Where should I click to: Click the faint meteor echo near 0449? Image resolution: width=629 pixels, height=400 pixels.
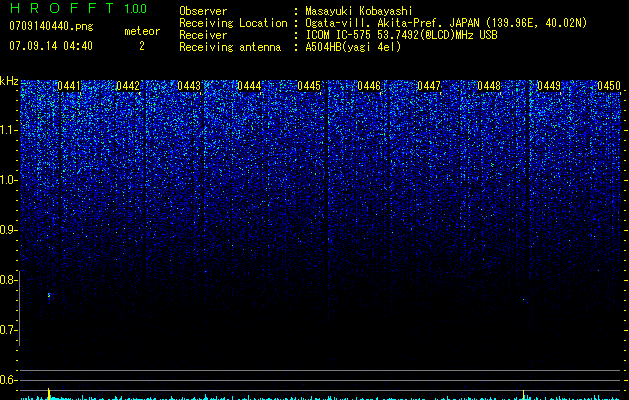point(524,299)
